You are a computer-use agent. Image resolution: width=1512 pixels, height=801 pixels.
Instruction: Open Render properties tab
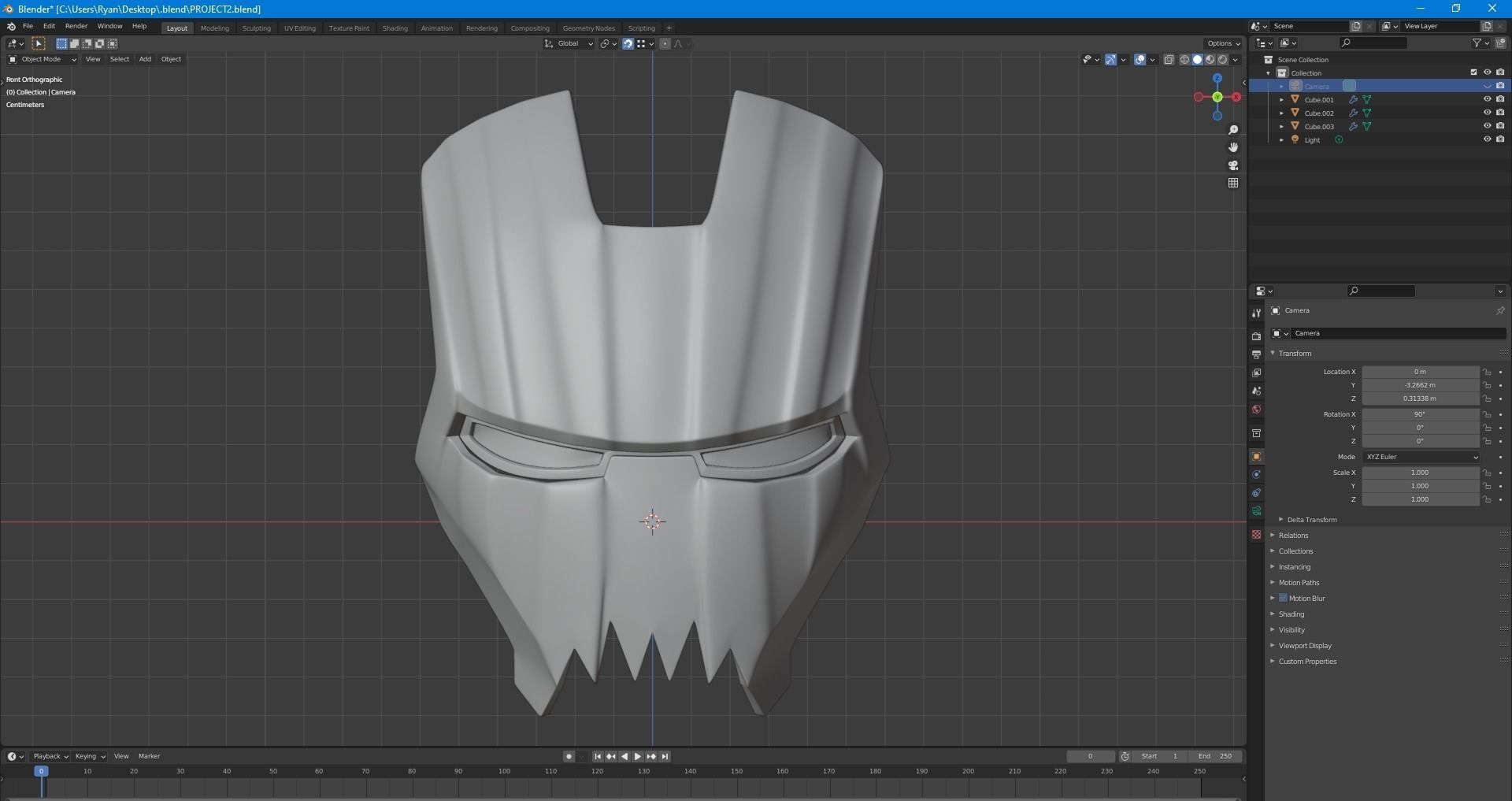point(1256,336)
